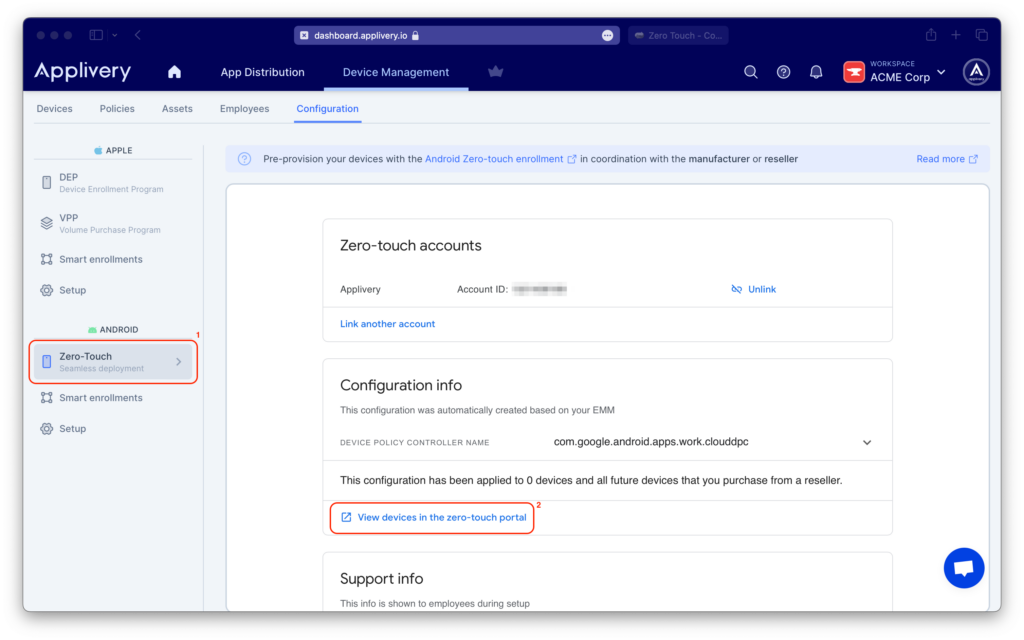Screen dimensions: 1024x640
Task: Click the dashboard.applivery.io address bar
Action: (x=456, y=35)
